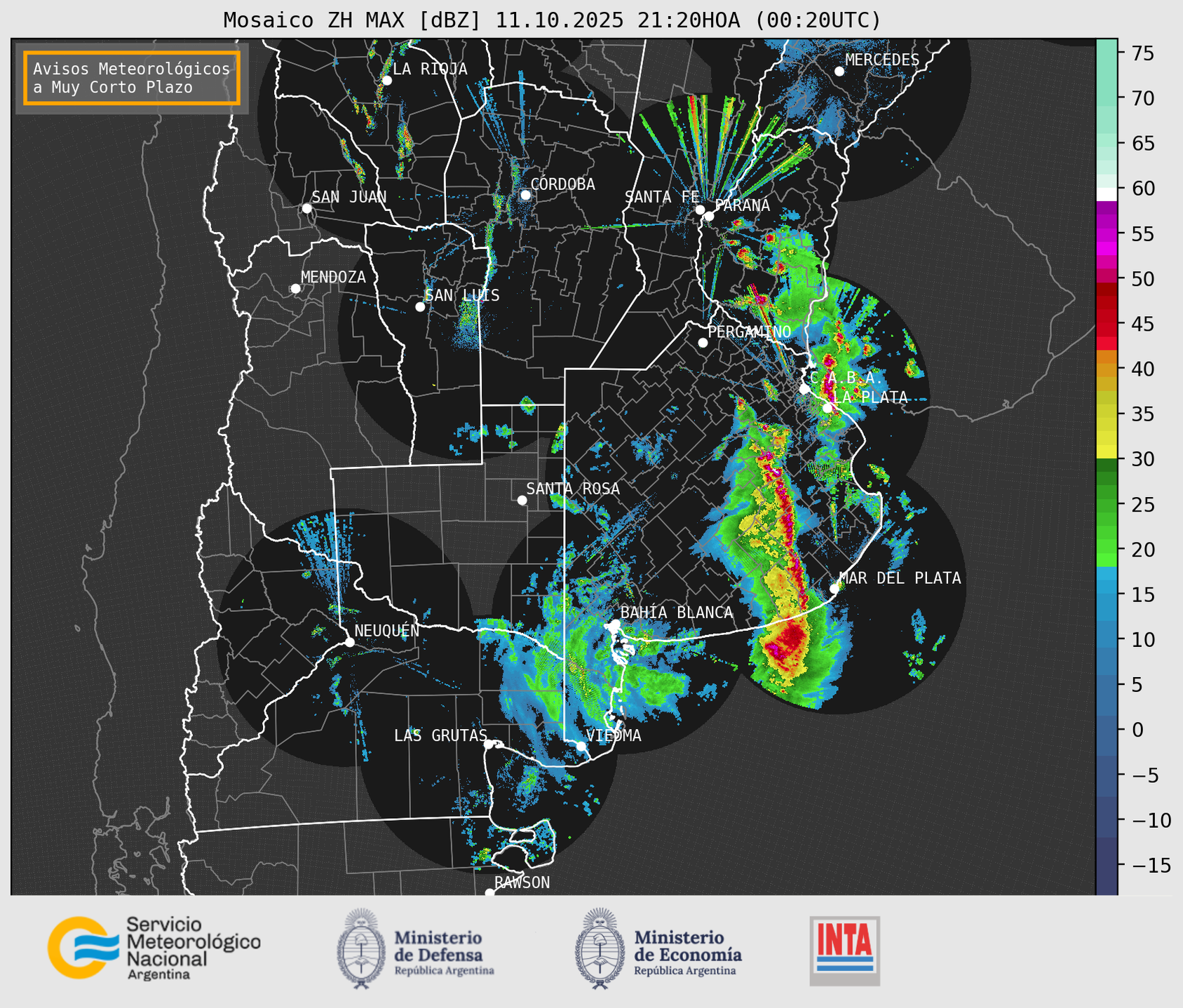Select the SANTA ROSA city marker dot
The image size is (1183, 1008).
[522, 500]
